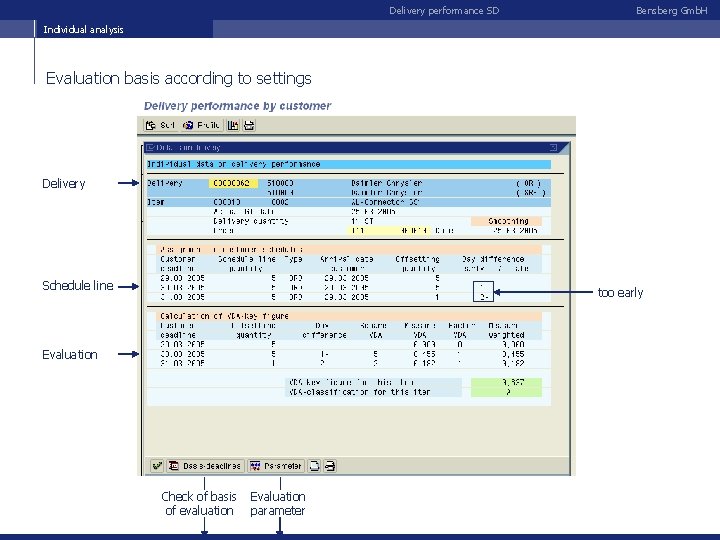Click the print icon in the bottom toolbar

pyautogui.click(x=330, y=466)
